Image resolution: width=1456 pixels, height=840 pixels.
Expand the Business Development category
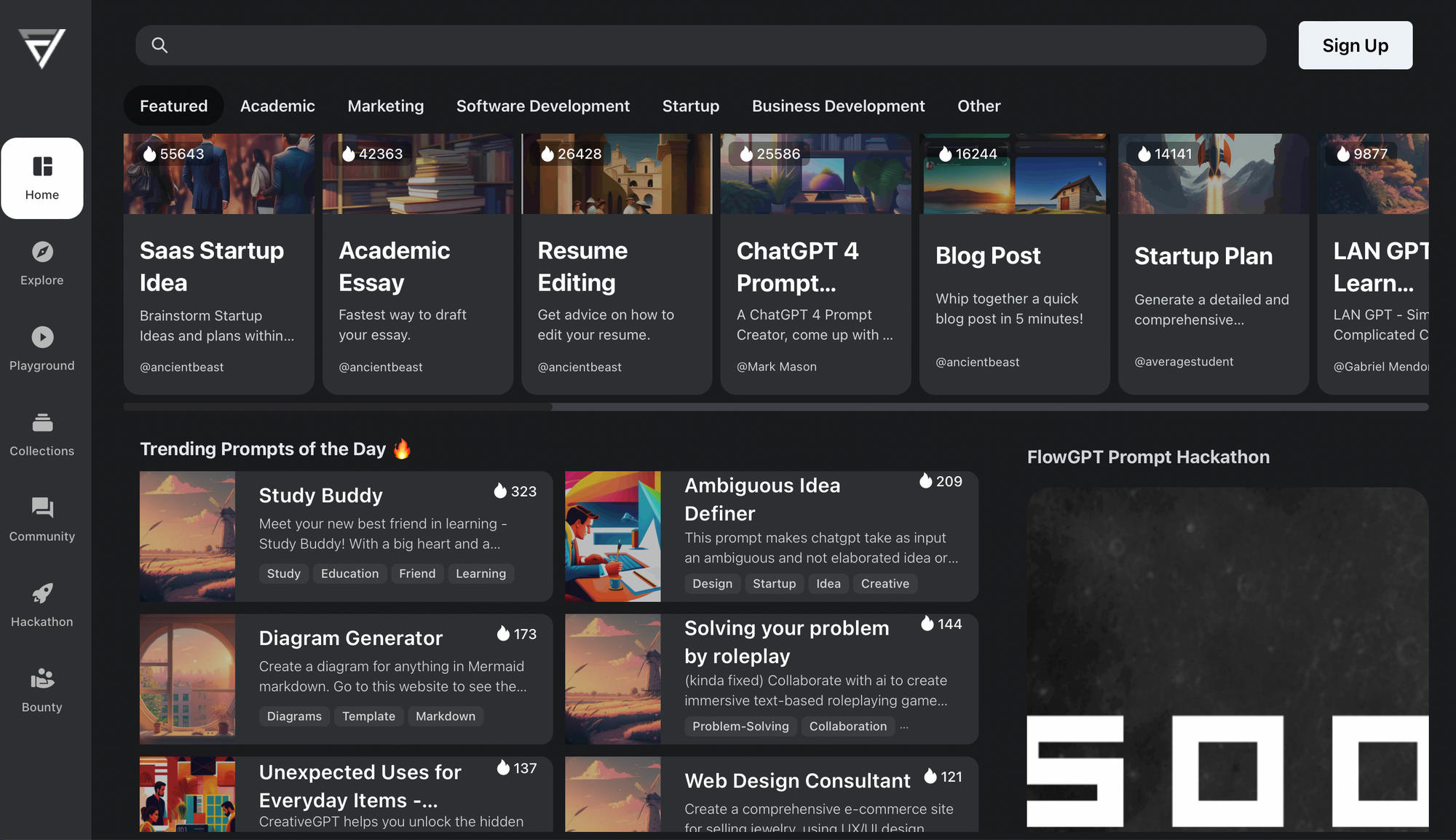coord(838,106)
